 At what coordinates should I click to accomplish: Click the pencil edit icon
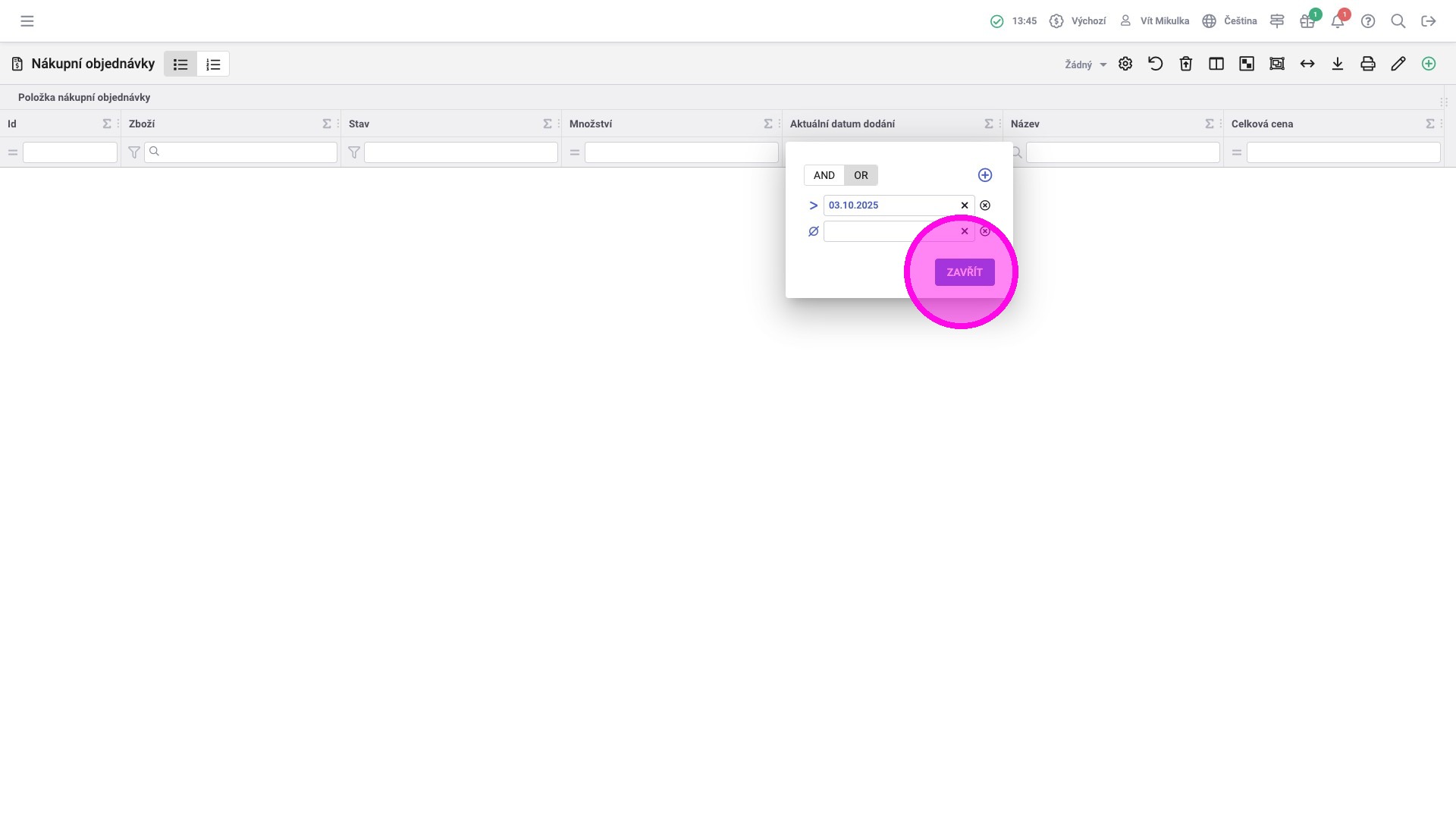[1398, 64]
